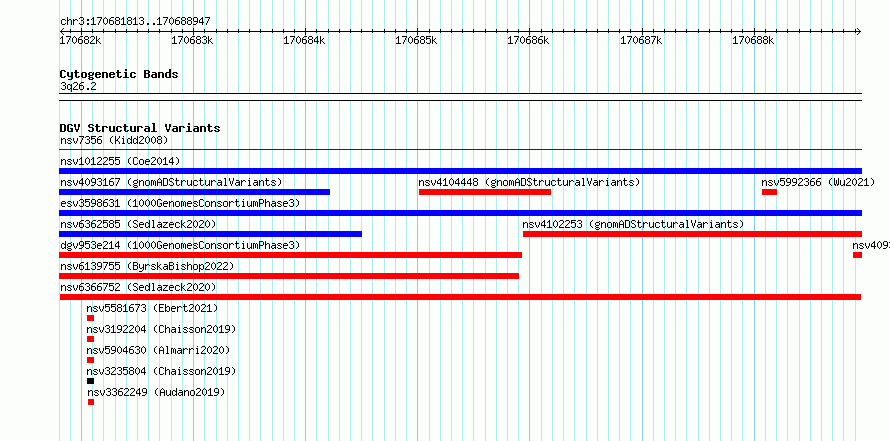Click the blue bar under nsv6362585

(x=211, y=234)
